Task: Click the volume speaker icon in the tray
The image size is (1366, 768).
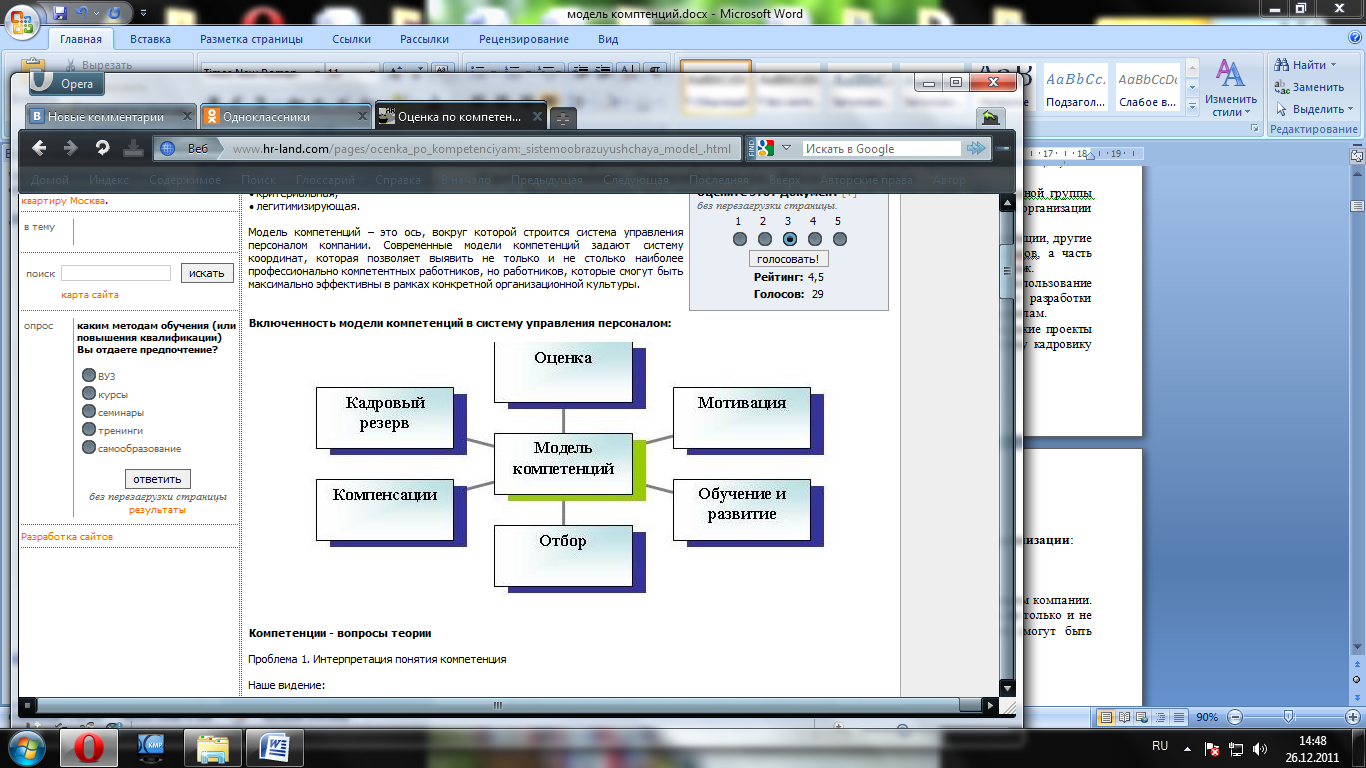Action: coord(1261,748)
